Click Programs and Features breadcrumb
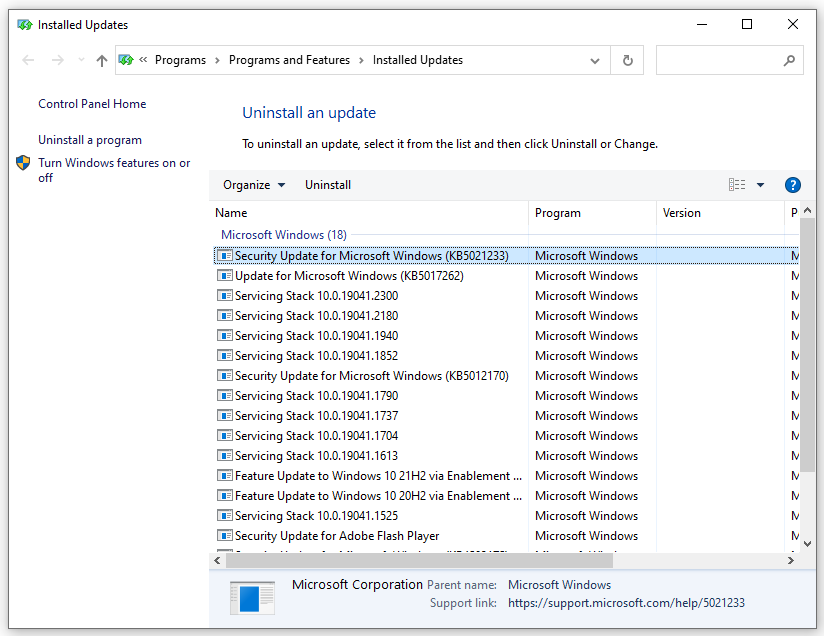Screen dimensions: 824x636 coord(289,60)
